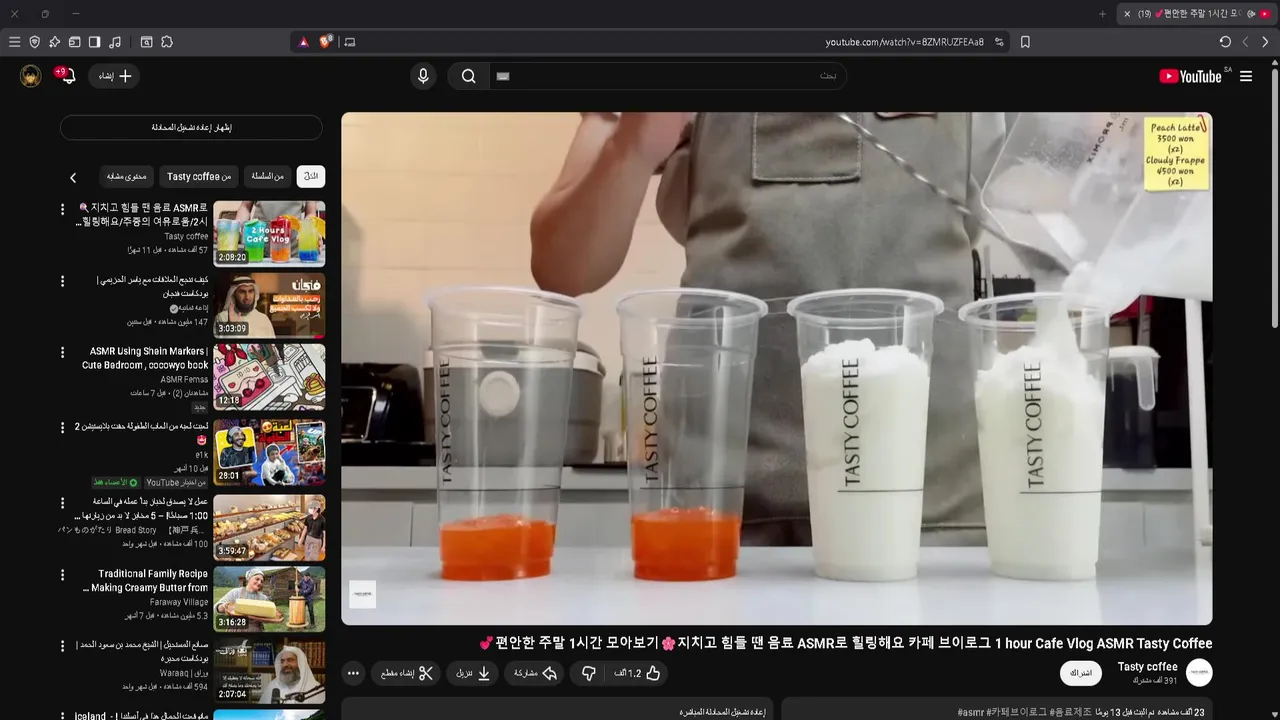The height and width of the screenshot is (720, 1280).
Task: Click the shield tracker-blocker icon in toolbar
Action: point(35,42)
